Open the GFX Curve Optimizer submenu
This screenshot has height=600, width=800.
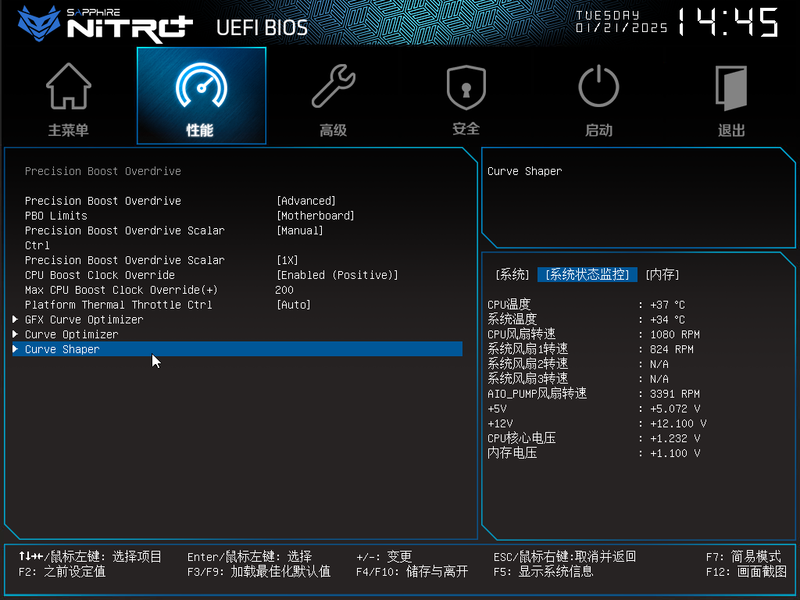[84, 319]
